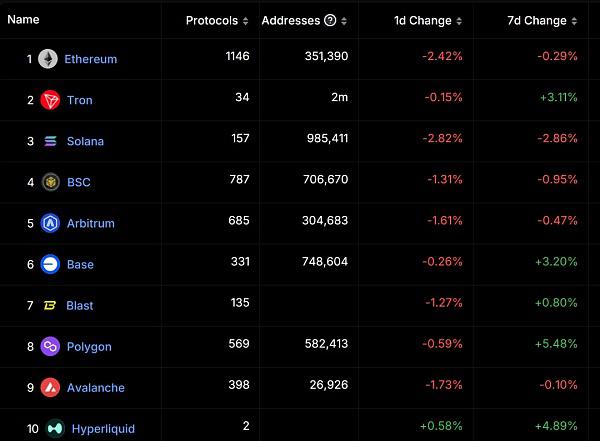Image resolution: width=600 pixels, height=441 pixels.
Task: Open the Solana chain link
Action: point(85,141)
